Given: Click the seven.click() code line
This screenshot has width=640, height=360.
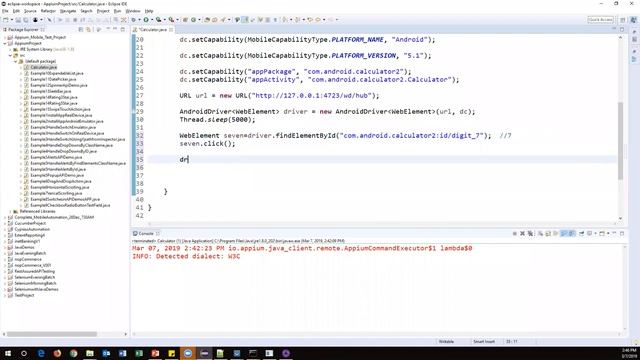Looking at the screenshot, I should click(207, 144).
